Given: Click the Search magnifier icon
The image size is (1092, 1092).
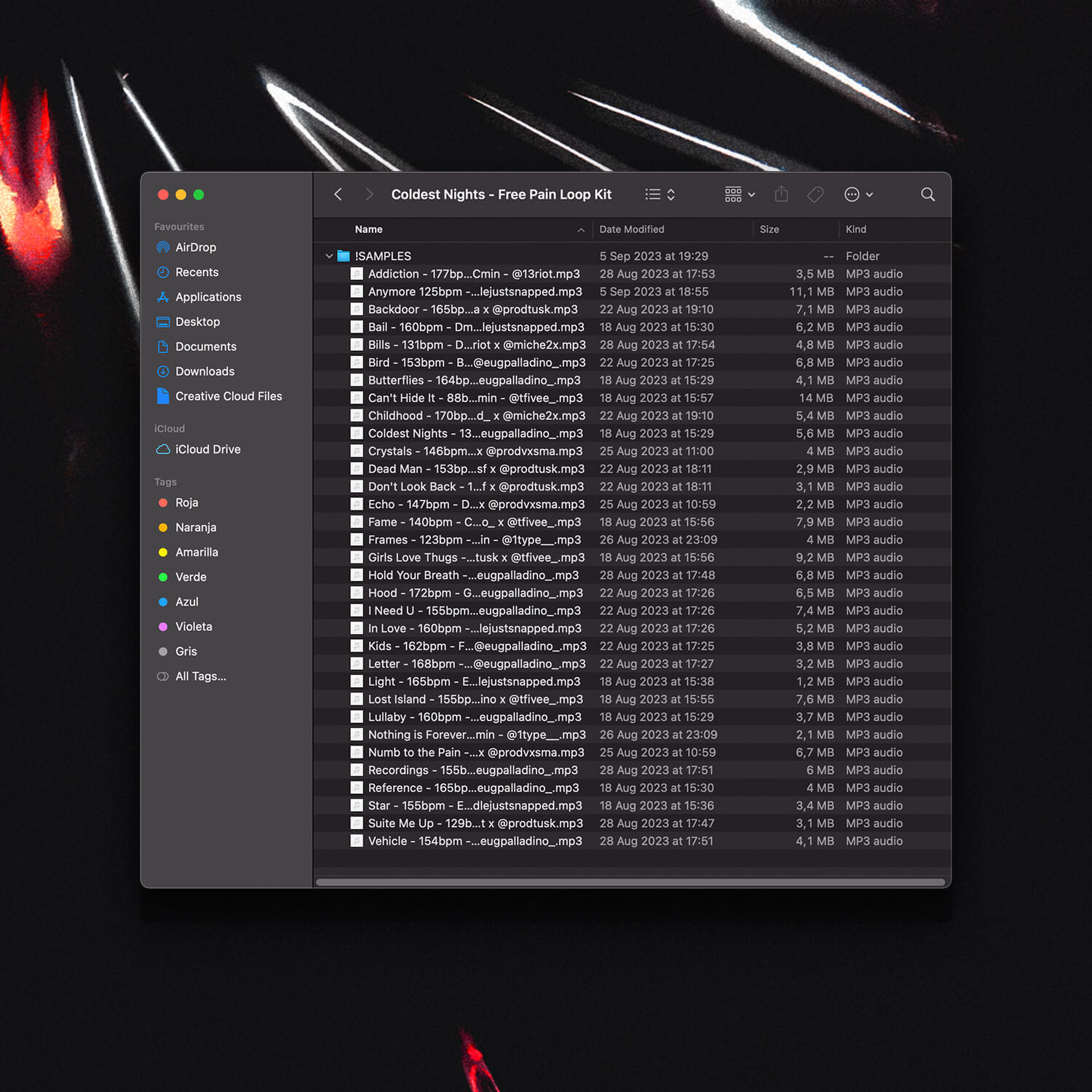Looking at the screenshot, I should coord(927,194).
